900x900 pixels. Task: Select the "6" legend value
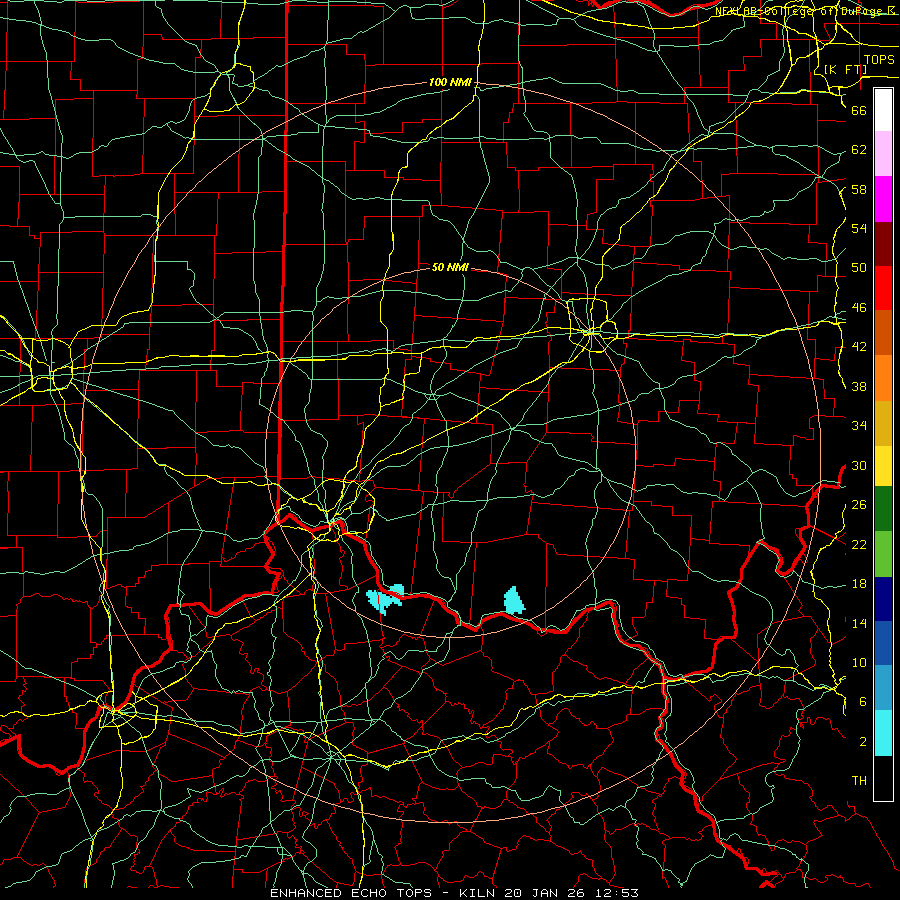[862, 702]
